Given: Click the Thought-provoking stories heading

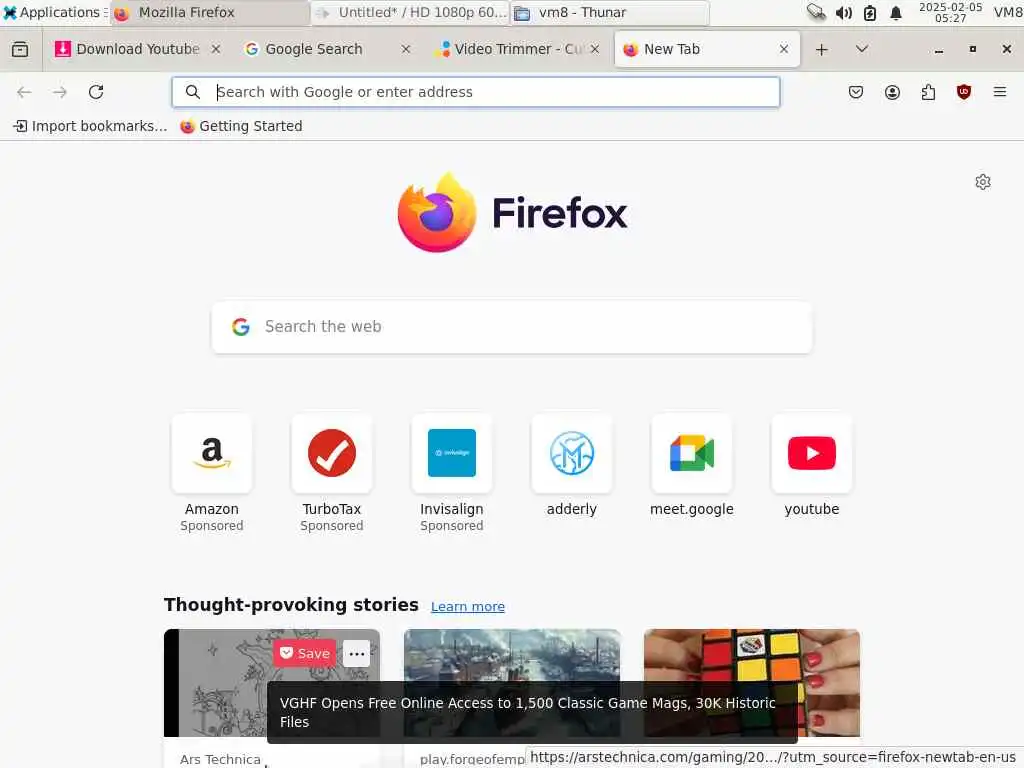Looking at the screenshot, I should pos(291,605).
